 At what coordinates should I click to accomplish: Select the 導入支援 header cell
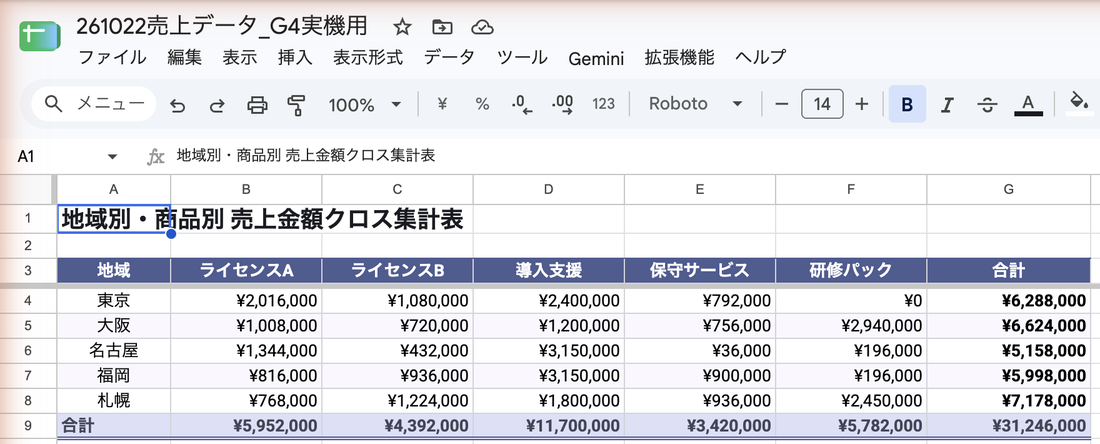(x=549, y=270)
